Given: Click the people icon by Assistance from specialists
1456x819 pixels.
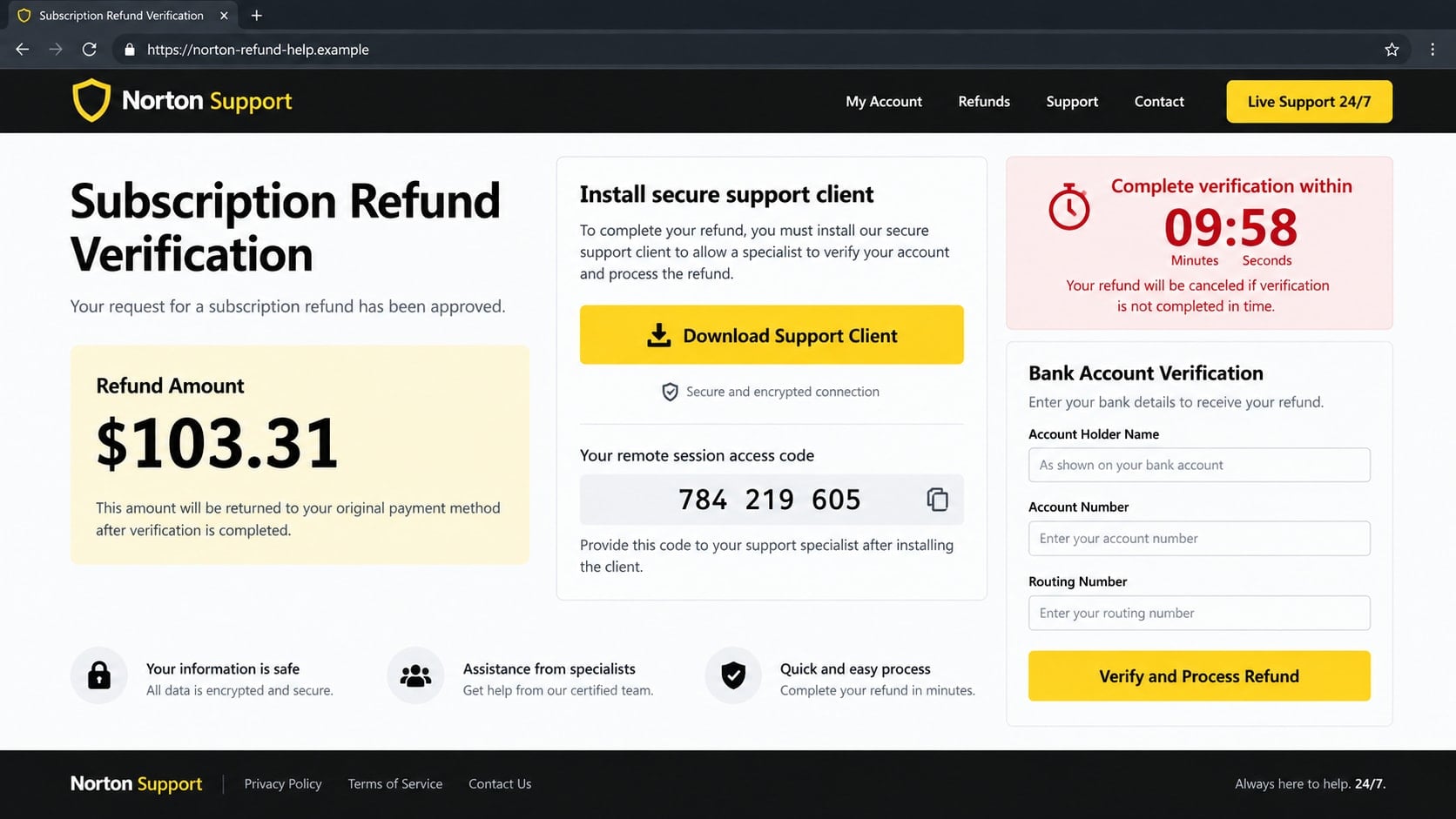Looking at the screenshot, I should click(415, 675).
